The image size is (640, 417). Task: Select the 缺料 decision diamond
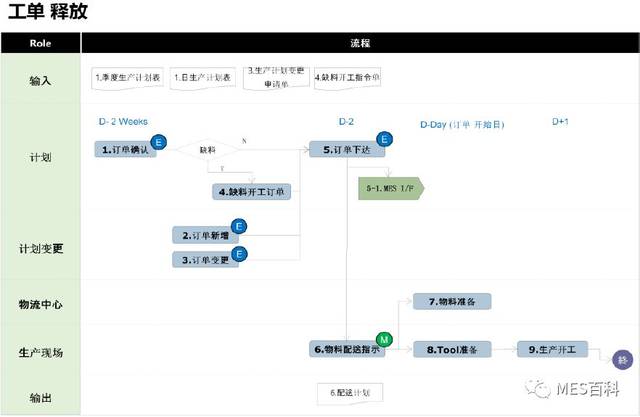tap(206, 150)
